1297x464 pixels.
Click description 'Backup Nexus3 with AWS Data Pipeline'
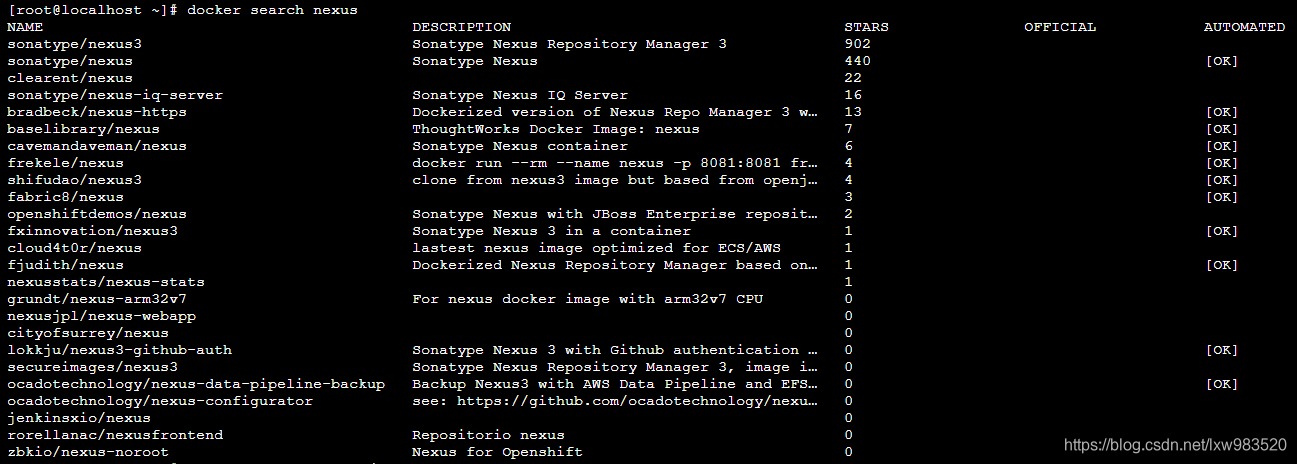coord(615,384)
